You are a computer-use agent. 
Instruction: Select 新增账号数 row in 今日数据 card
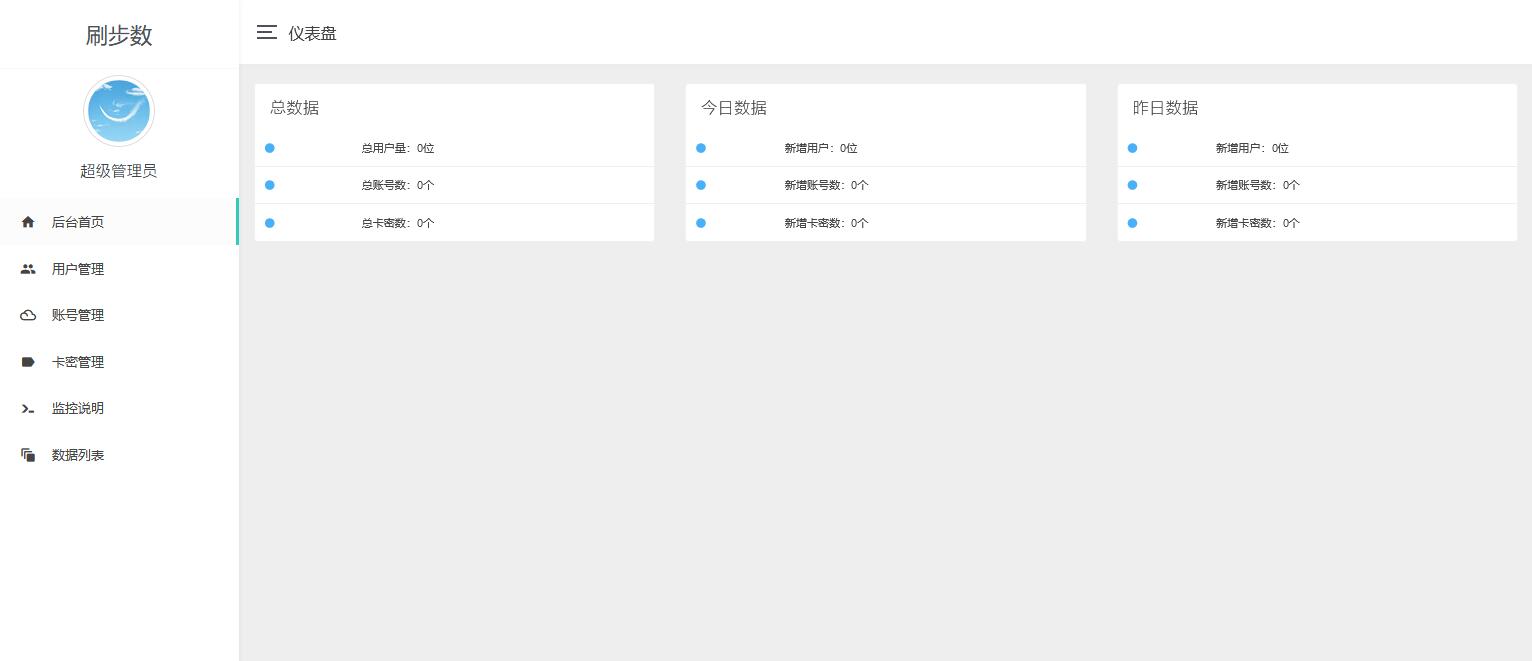pos(826,185)
